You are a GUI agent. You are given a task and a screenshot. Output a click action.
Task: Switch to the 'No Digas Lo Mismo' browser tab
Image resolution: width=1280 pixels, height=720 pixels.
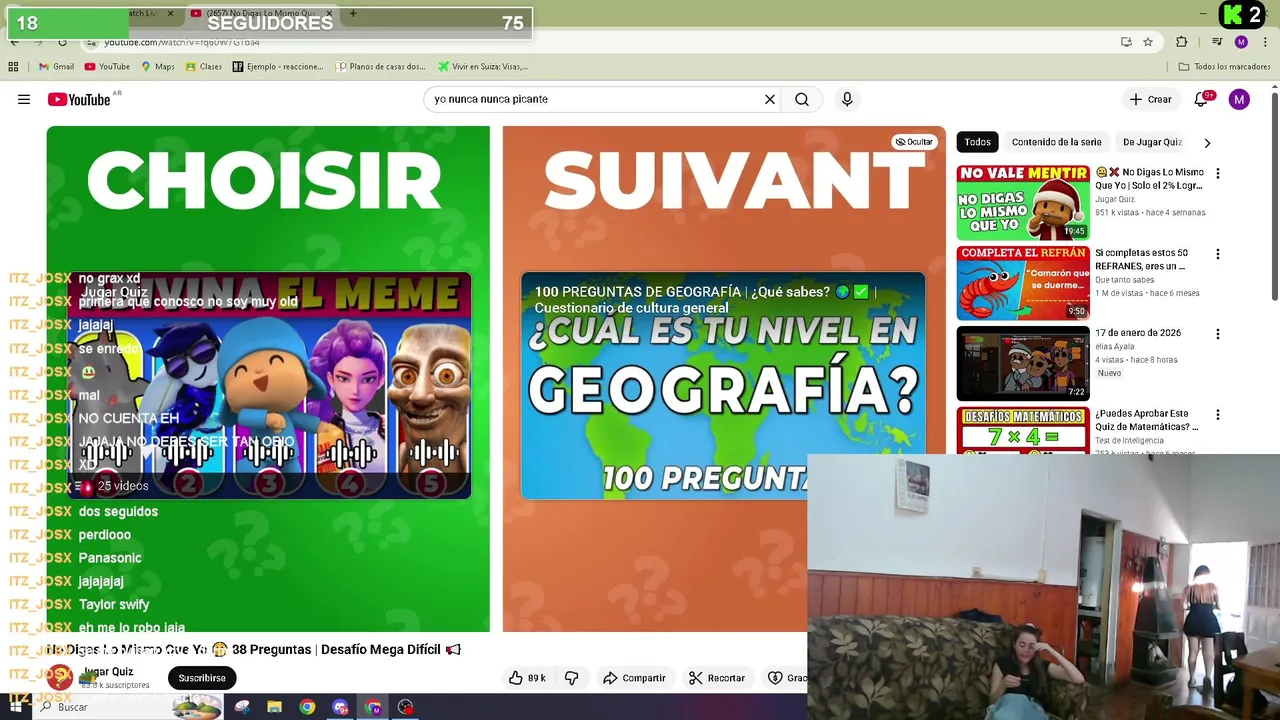coord(262,13)
